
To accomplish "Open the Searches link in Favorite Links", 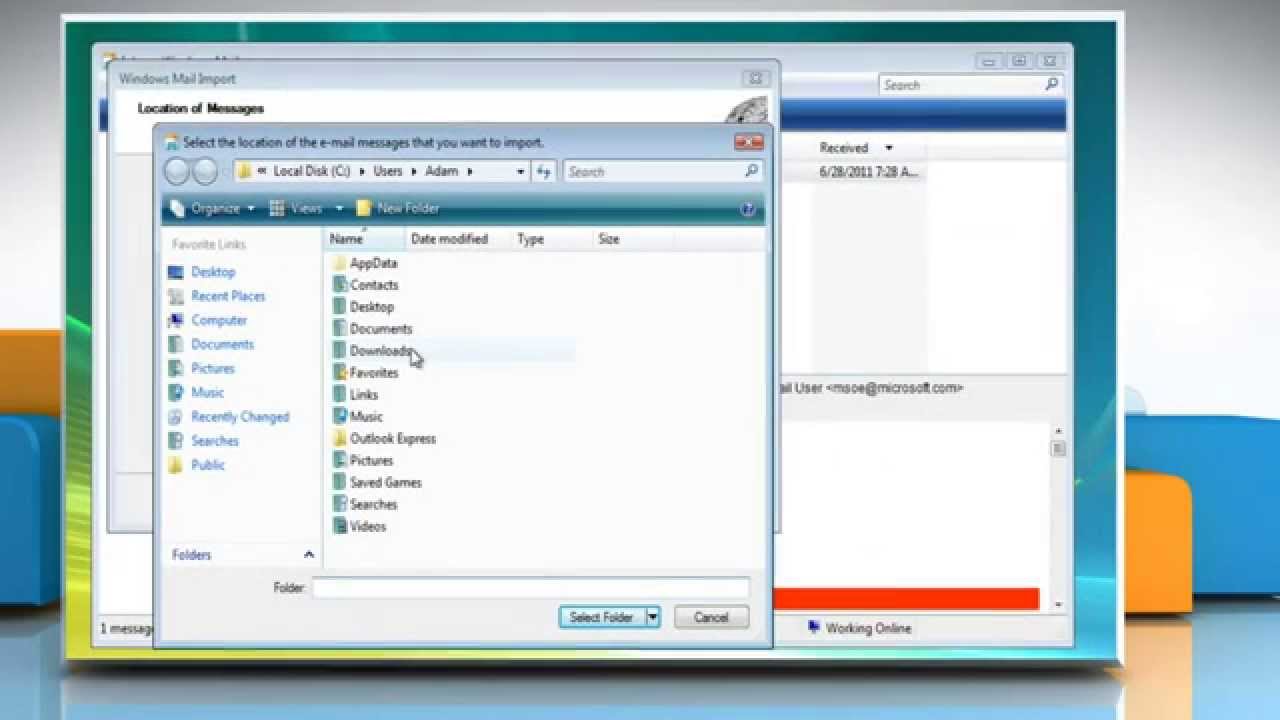I will [x=215, y=441].
